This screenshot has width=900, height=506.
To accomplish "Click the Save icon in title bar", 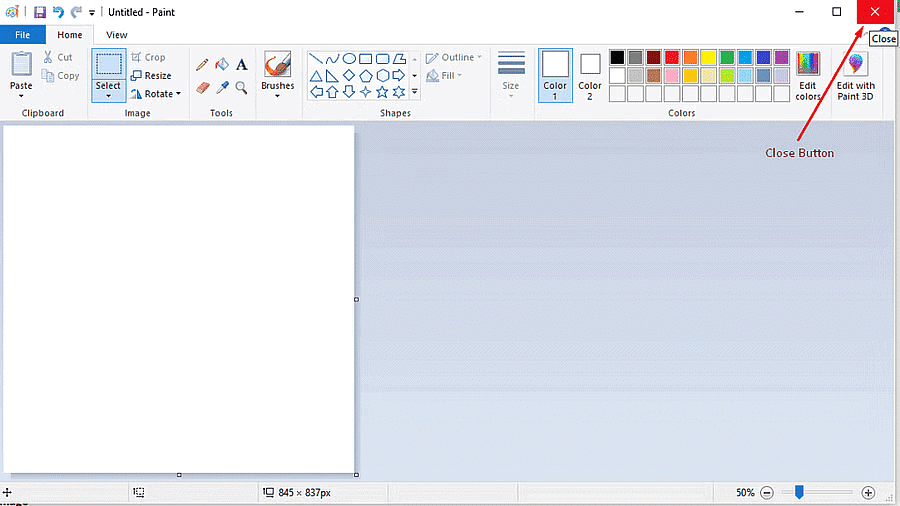I will (40, 12).
